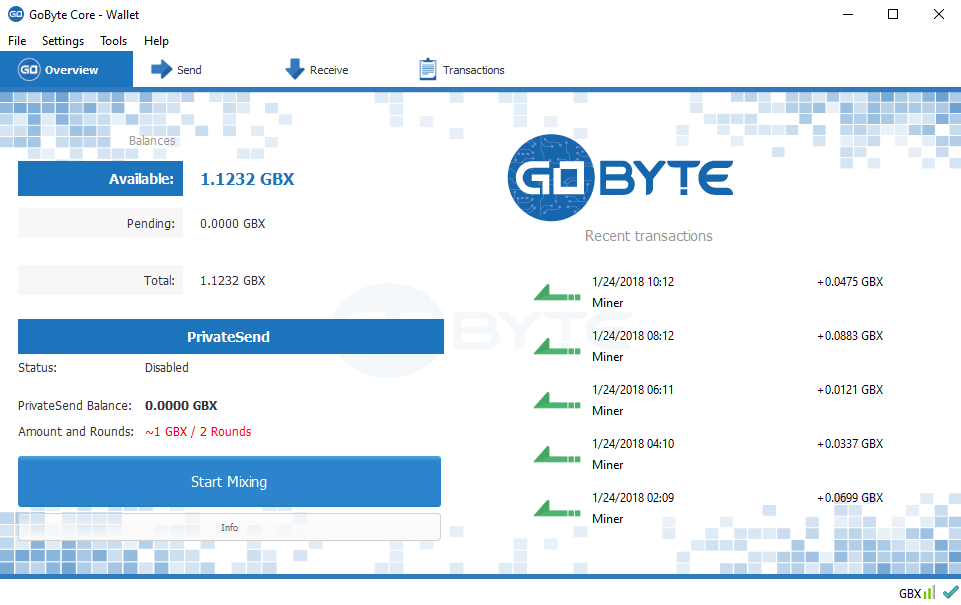Click the Start Mixing button
Screen dimensions: 961x605
[229, 481]
